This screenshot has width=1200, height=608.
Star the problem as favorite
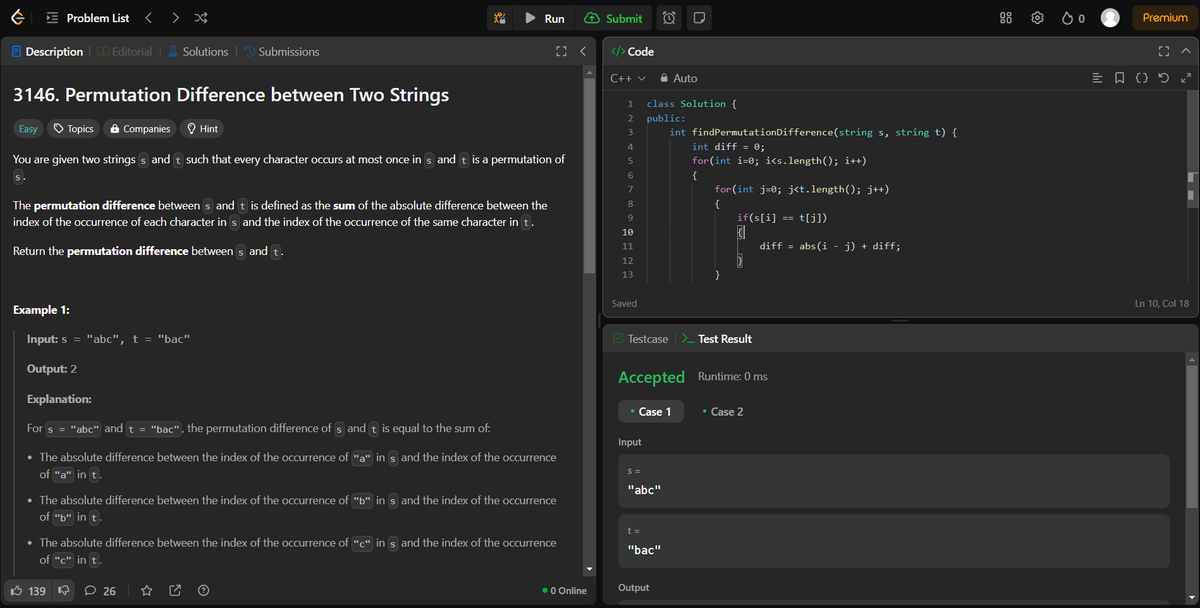(x=146, y=590)
